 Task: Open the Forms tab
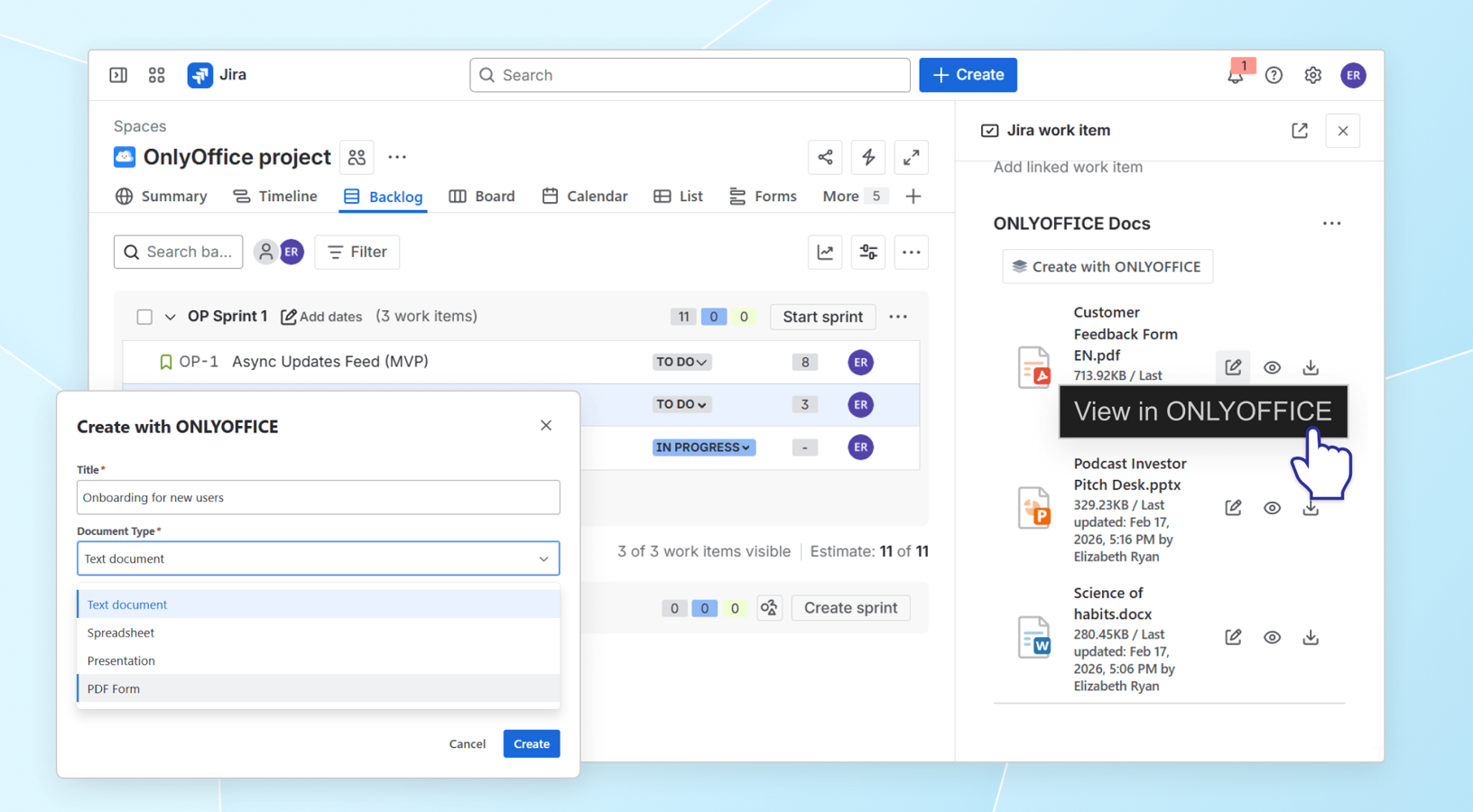pyautogui.click(x=763, y=196)
